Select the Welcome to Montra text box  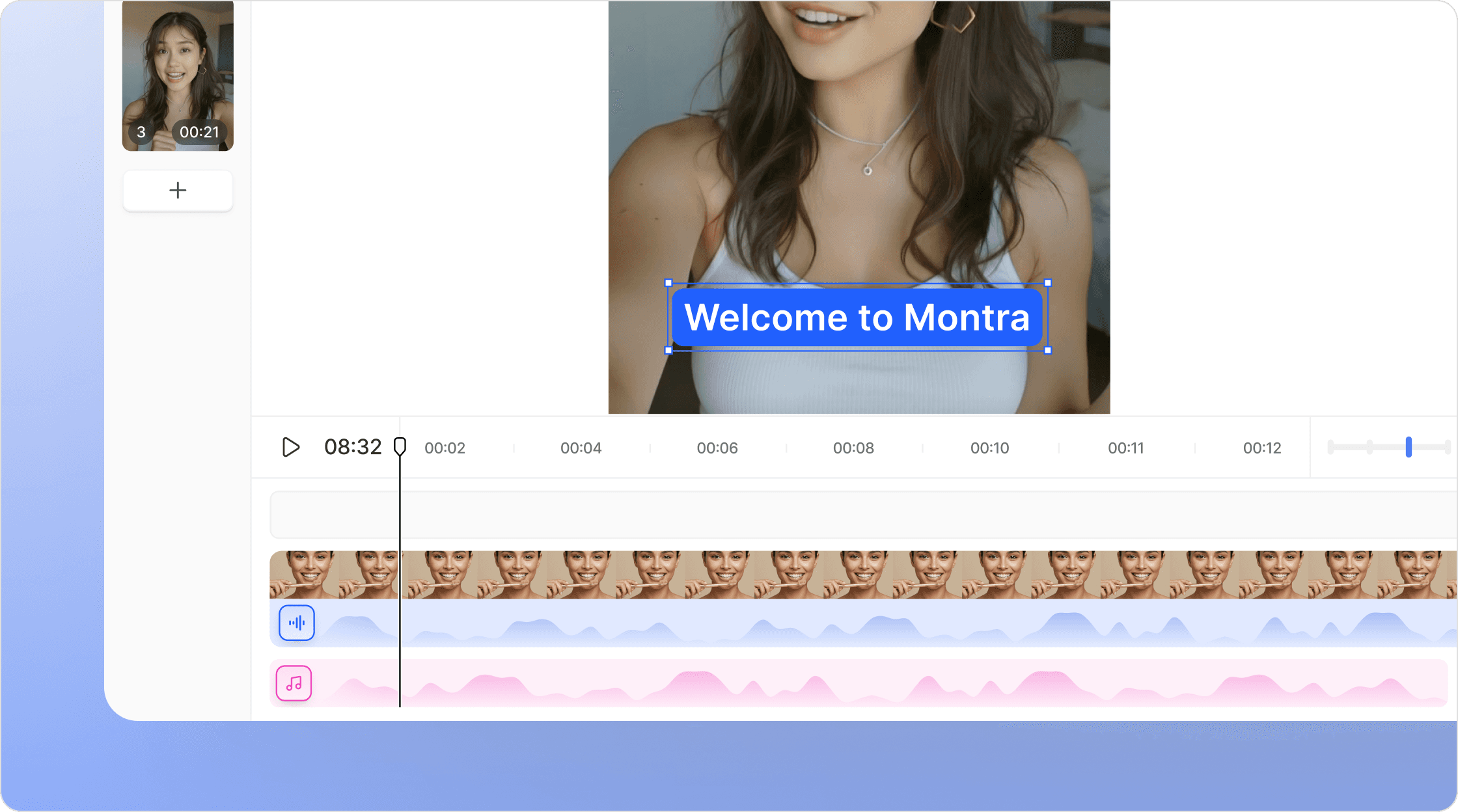pyautogui.click(x=857, y=318)
